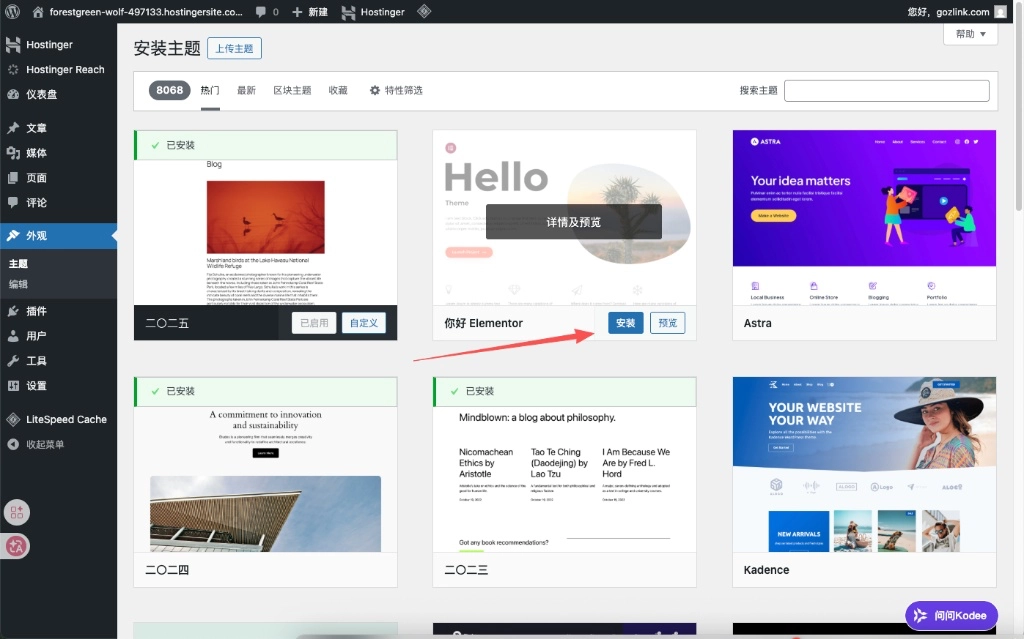This screenshot has width=1024, height=639.
Task: Click the plus 新建 icon in admin bar
Action: point(297,12)
